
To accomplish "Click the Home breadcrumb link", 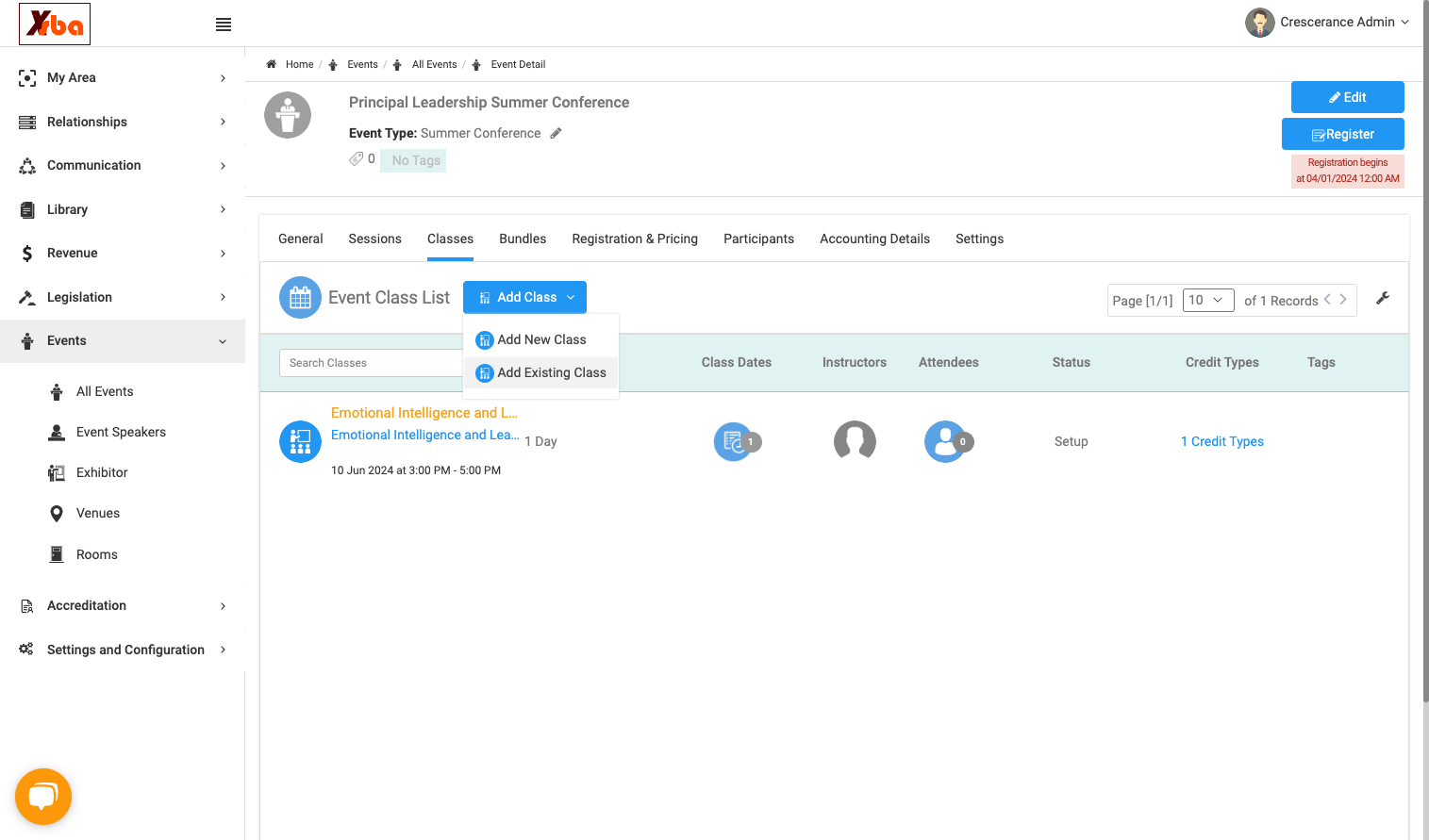I will coord(299,64).
